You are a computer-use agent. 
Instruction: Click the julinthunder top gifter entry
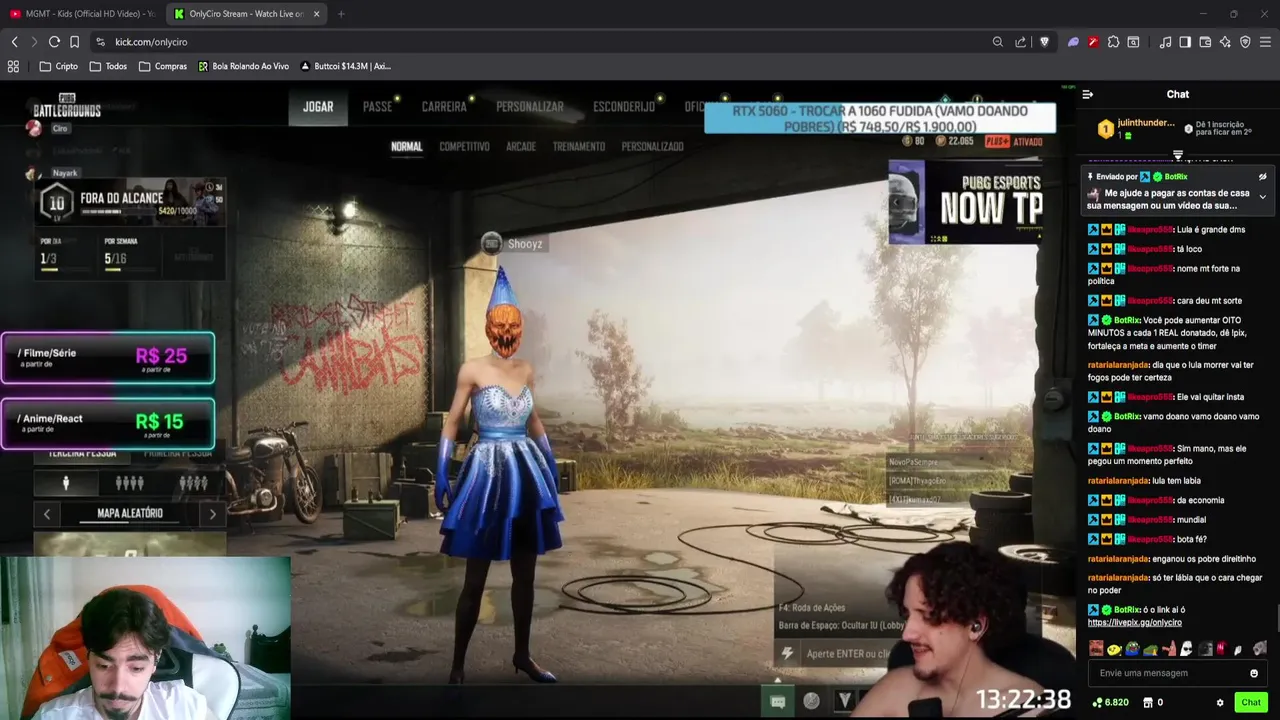tap(1136, 128)
